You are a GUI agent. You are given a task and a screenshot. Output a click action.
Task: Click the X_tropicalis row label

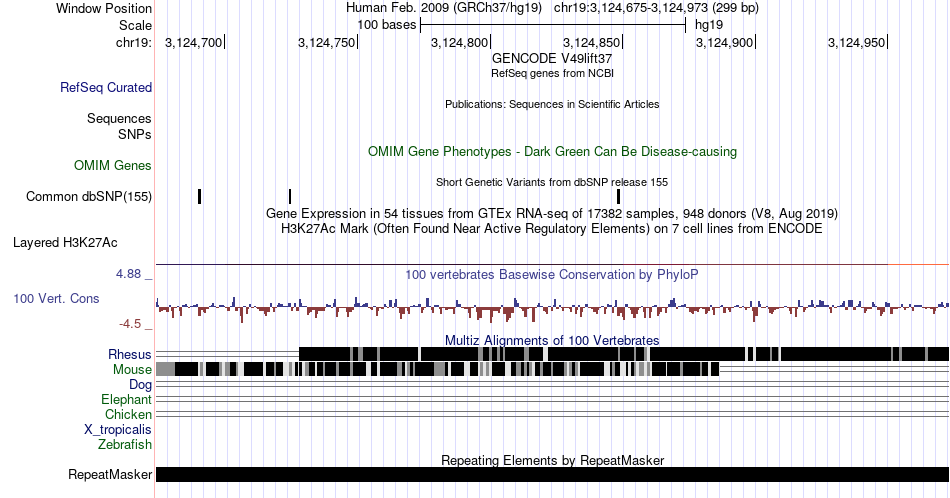[118, 430]
